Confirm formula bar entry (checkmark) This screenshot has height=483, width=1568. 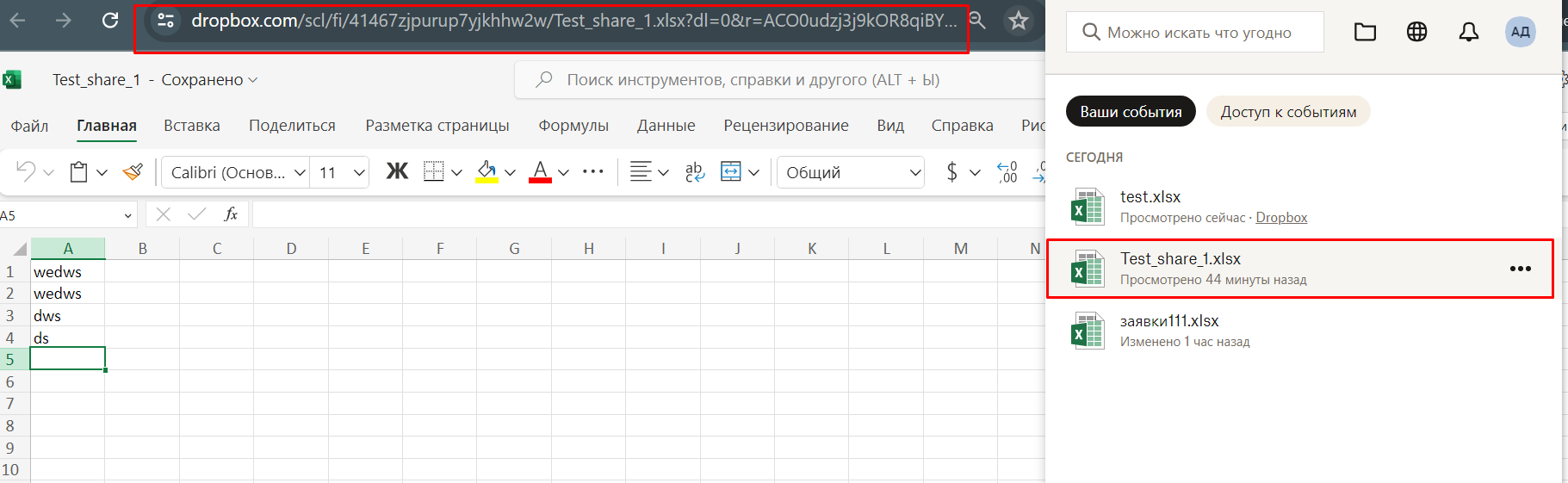(197, 214)
